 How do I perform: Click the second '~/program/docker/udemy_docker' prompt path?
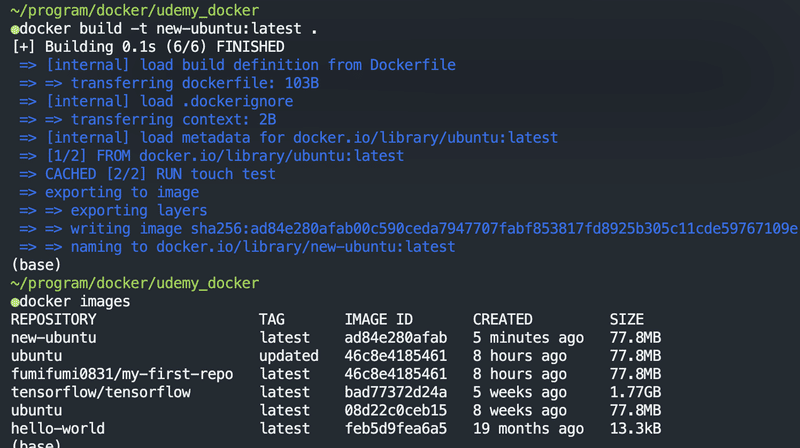coord(135,283)
